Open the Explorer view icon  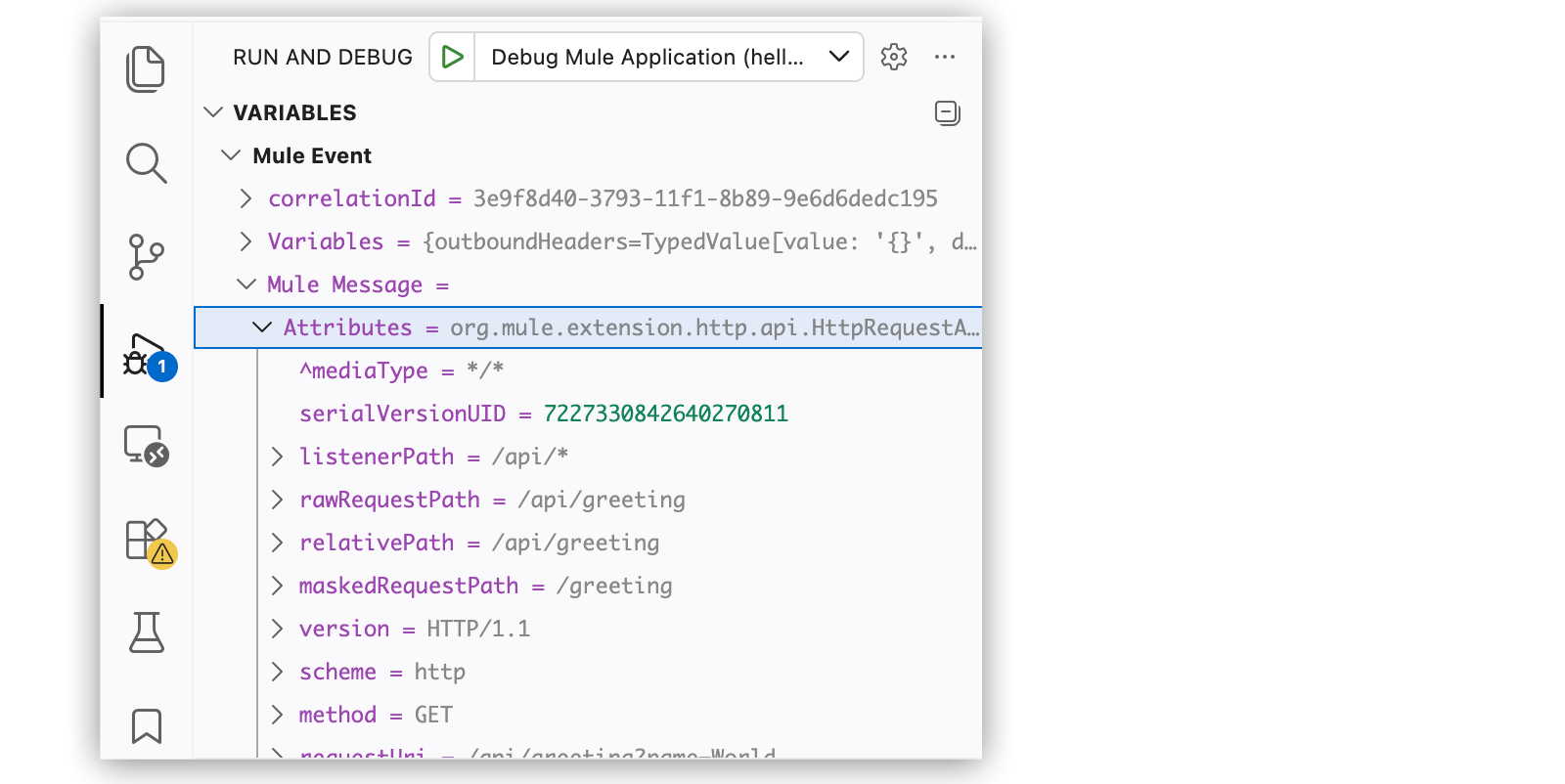(146, 69)
